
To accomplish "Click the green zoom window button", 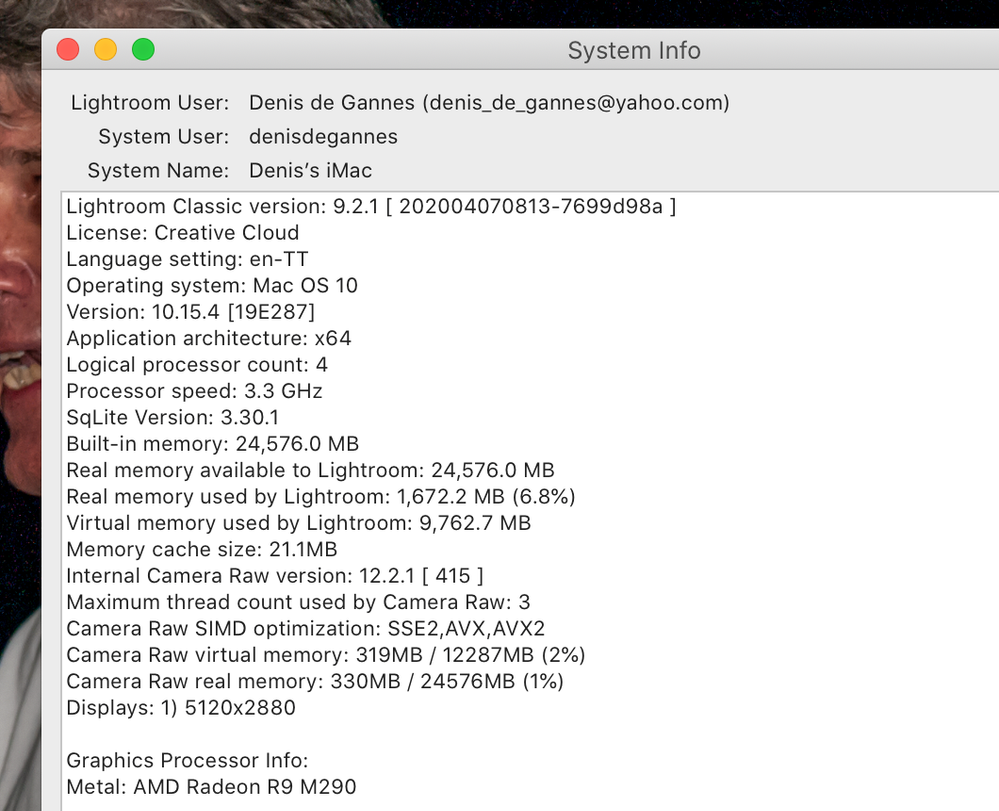I will (143, 50).
